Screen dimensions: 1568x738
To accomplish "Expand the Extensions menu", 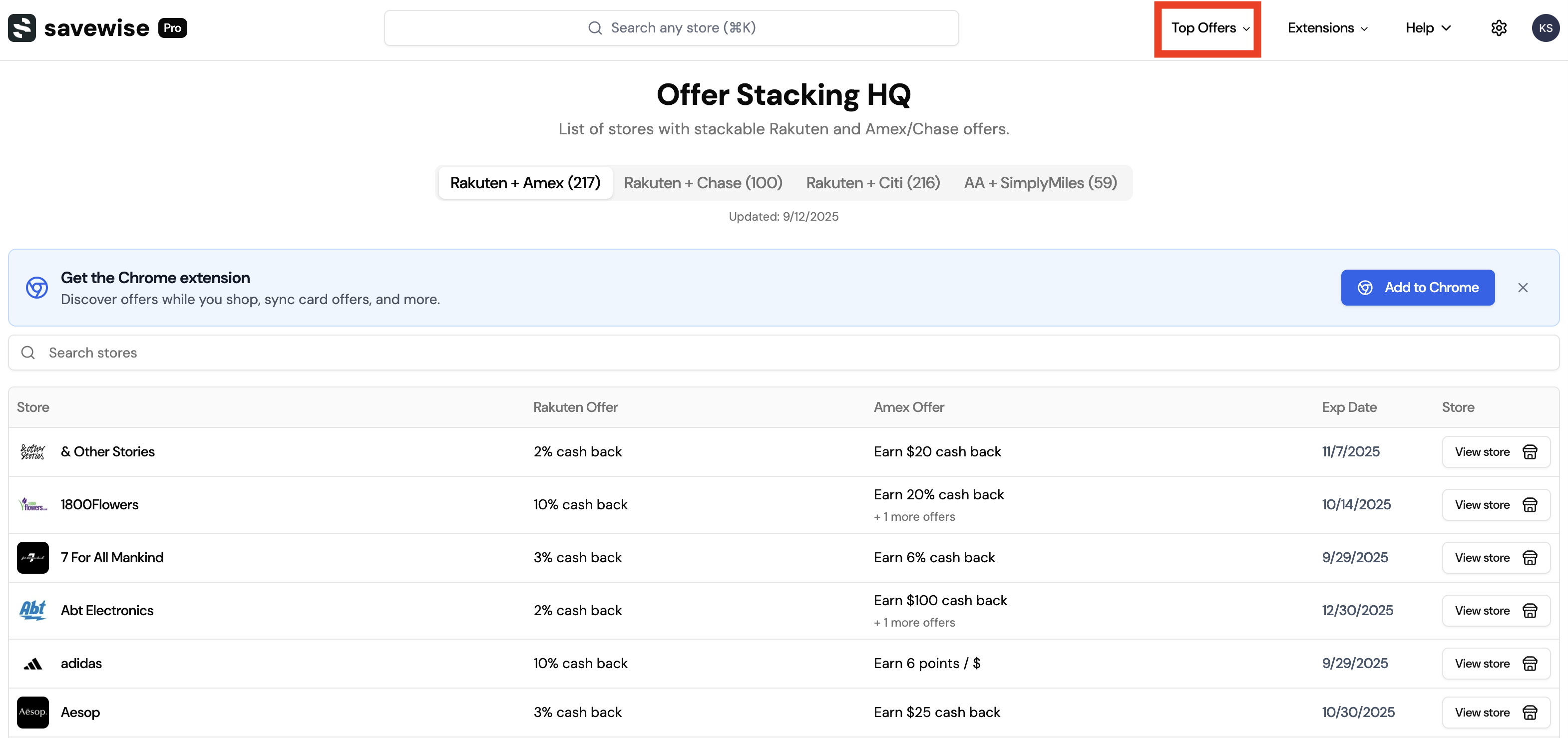I will point(1328,28).
